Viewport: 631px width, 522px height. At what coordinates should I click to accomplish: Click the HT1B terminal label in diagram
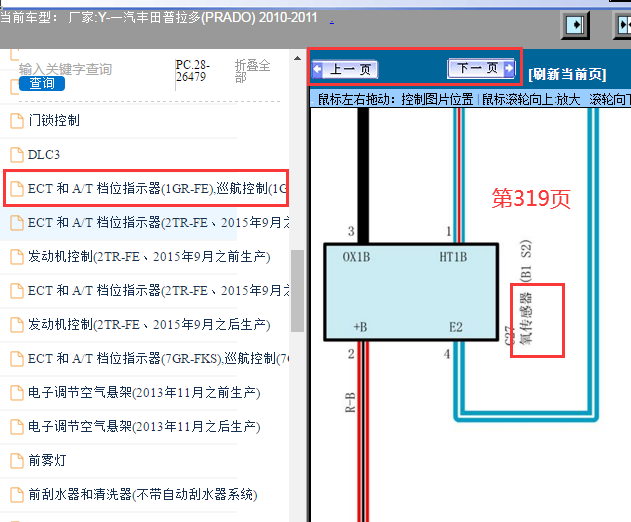[x=453, y=257]
